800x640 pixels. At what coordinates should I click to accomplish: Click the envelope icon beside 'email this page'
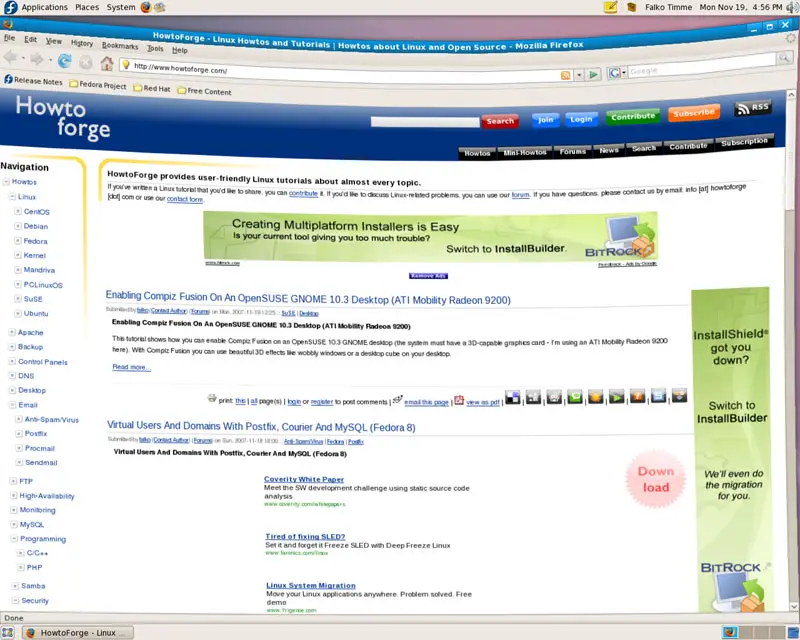coord(397,400)
